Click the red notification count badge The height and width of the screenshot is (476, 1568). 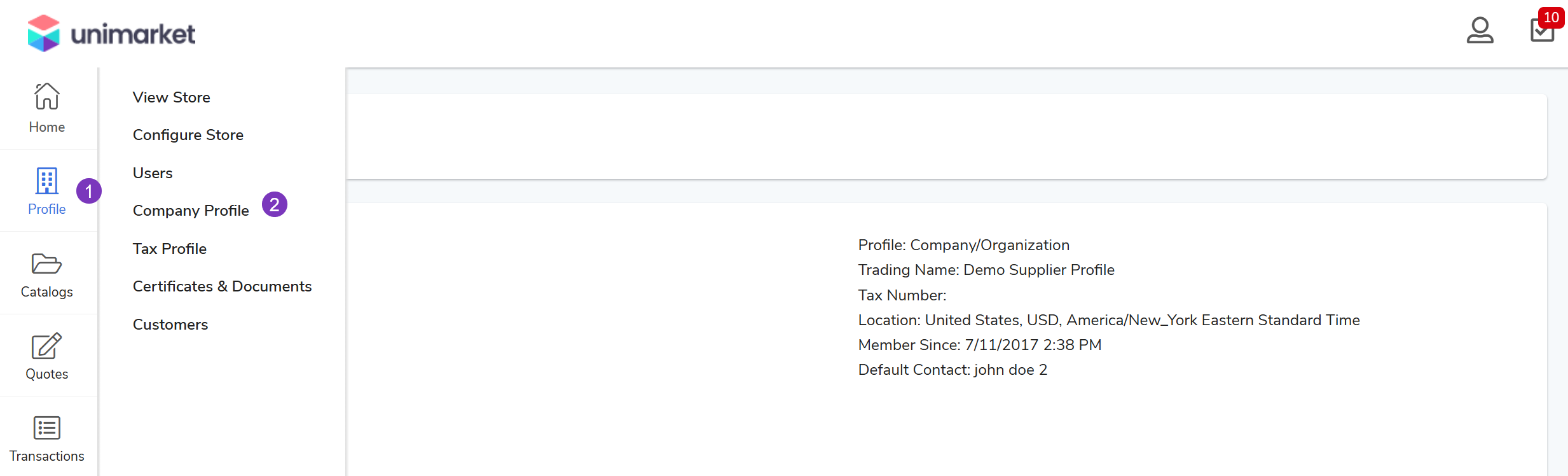click(1551, 17)
